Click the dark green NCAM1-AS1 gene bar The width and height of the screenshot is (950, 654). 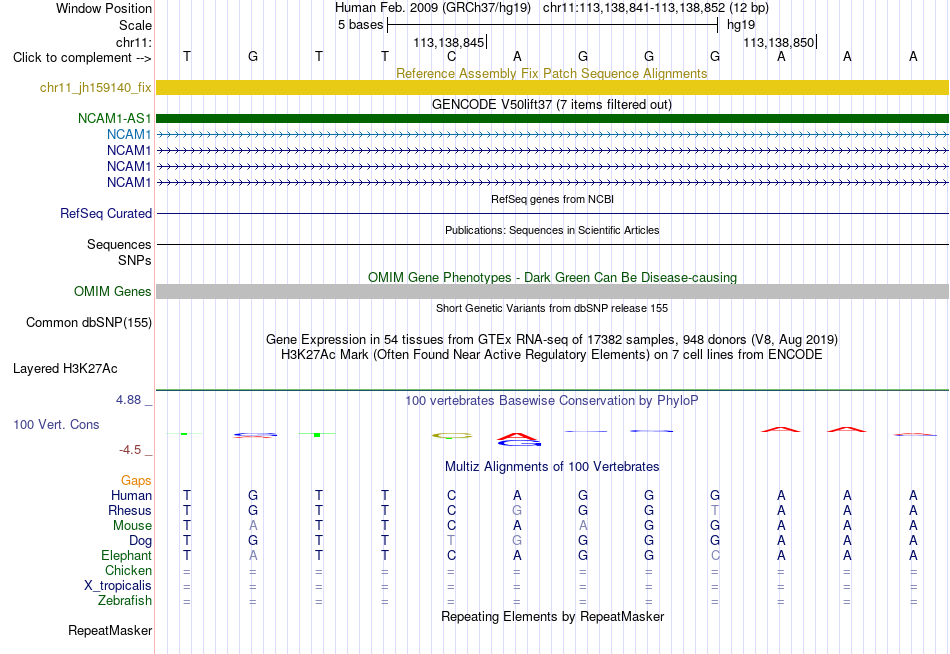pos(552,118)
